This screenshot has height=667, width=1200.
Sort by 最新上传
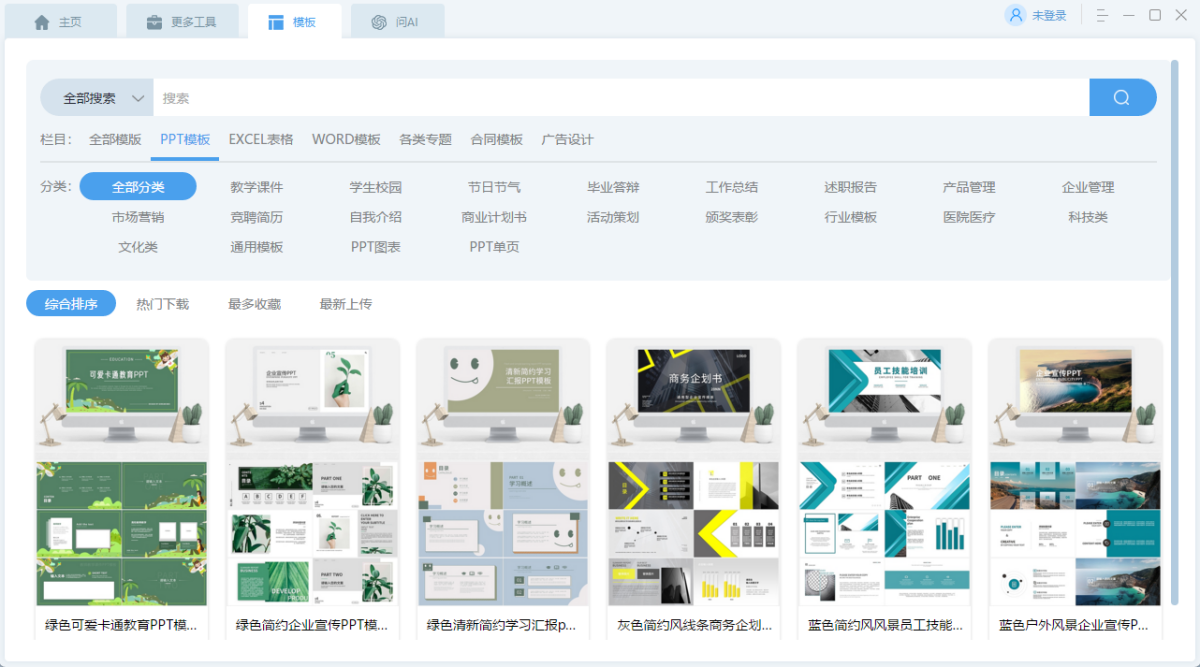point(346,304)
